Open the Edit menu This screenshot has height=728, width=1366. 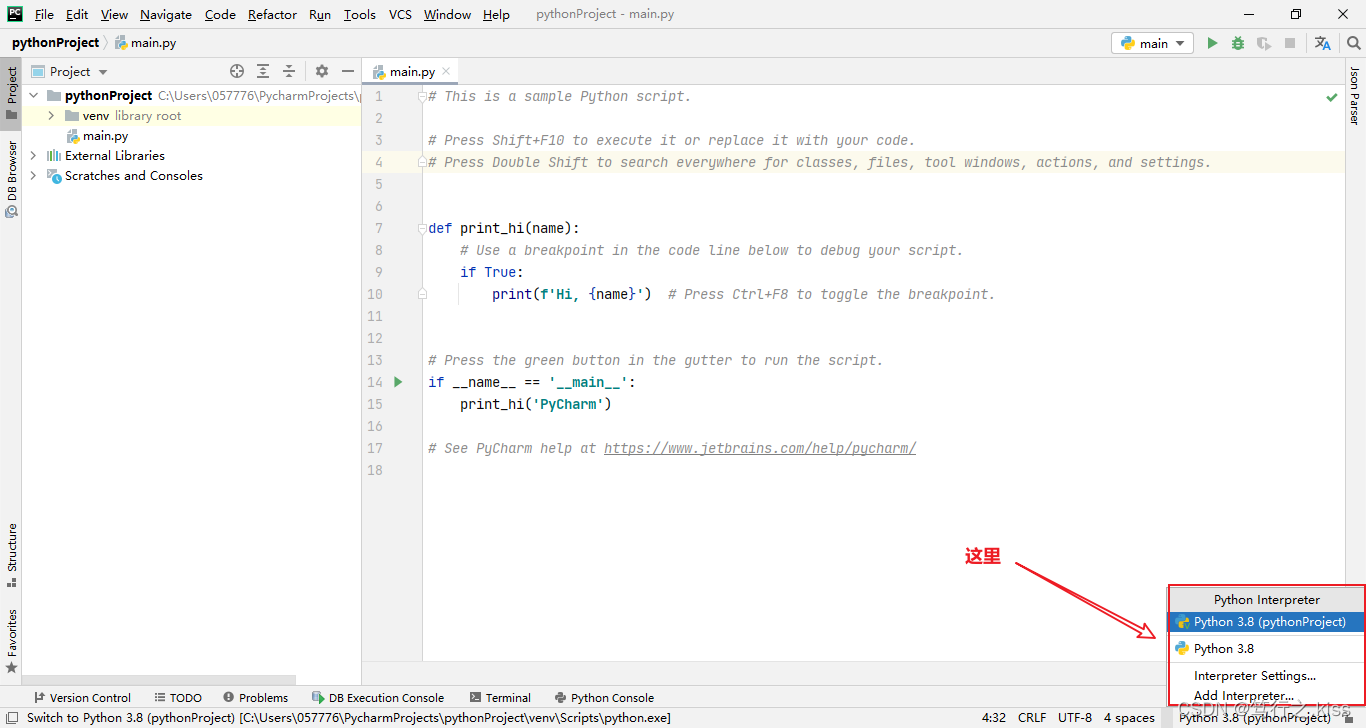tap(77, 14)
